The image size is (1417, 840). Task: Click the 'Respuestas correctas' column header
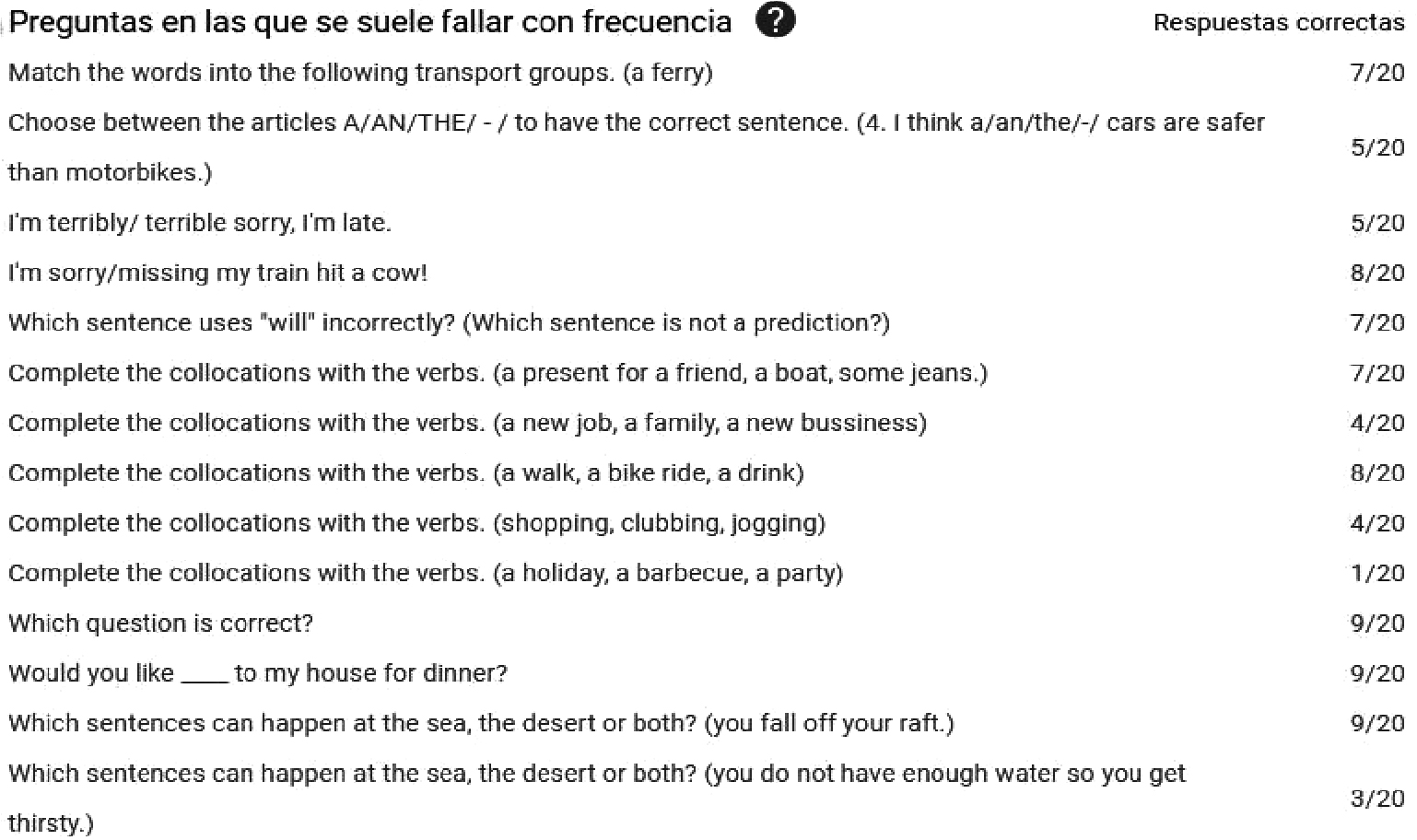coord(1278,23)
